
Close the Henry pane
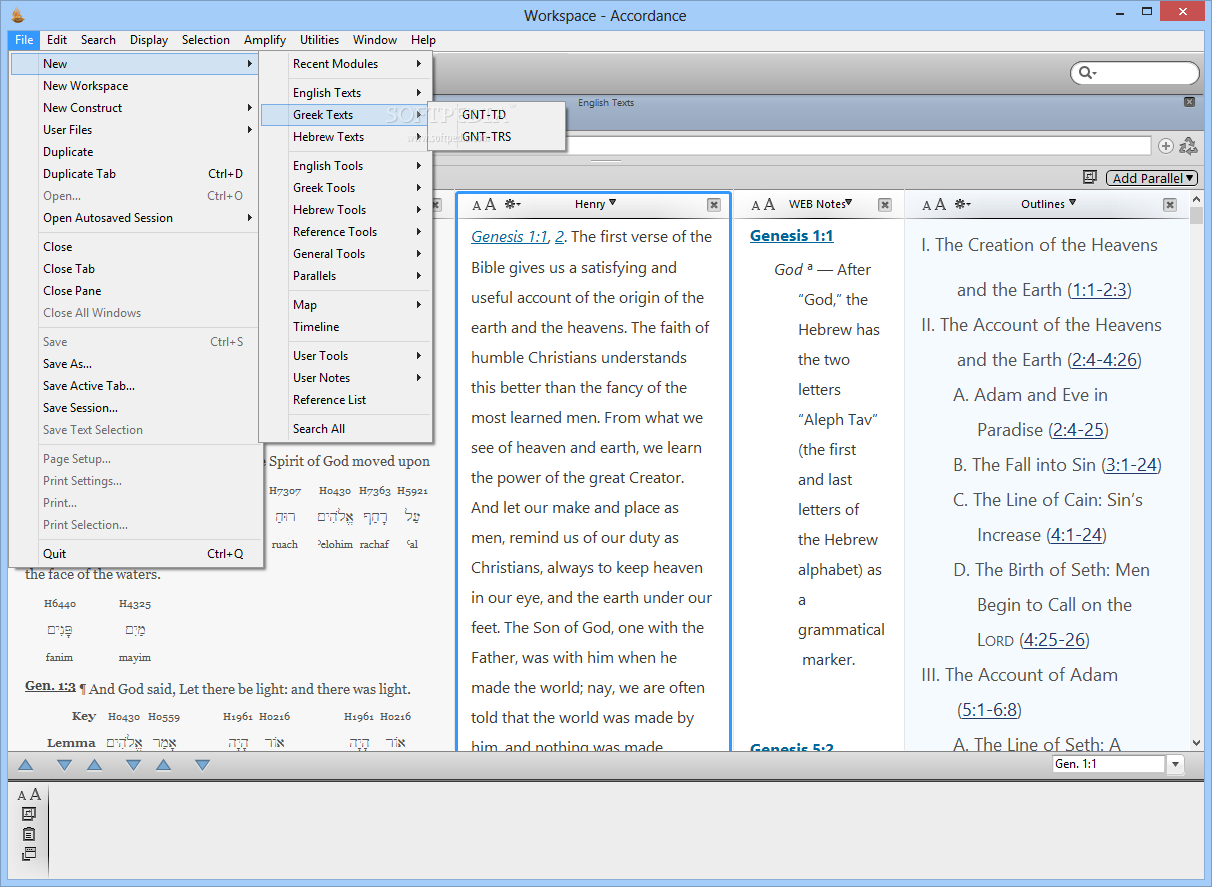(714, 205)
